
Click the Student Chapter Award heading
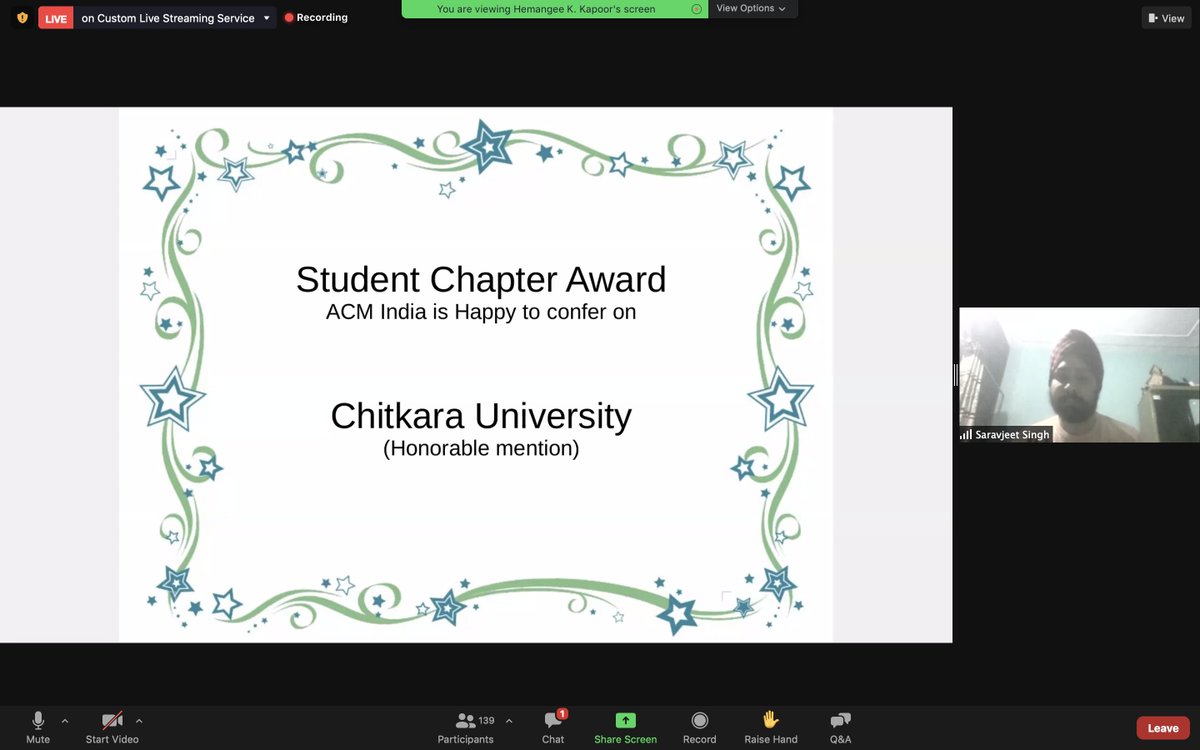pyautogui.click(x=481, y=279)
